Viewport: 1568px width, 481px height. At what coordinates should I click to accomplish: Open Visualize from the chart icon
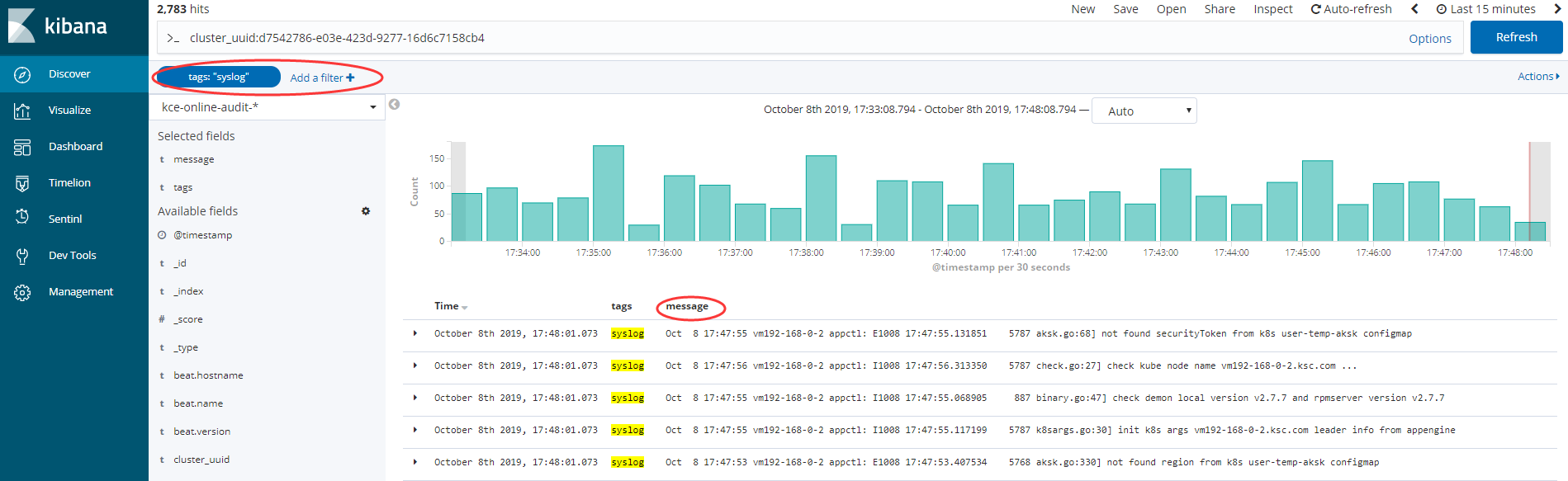click(x=22, y=111)
